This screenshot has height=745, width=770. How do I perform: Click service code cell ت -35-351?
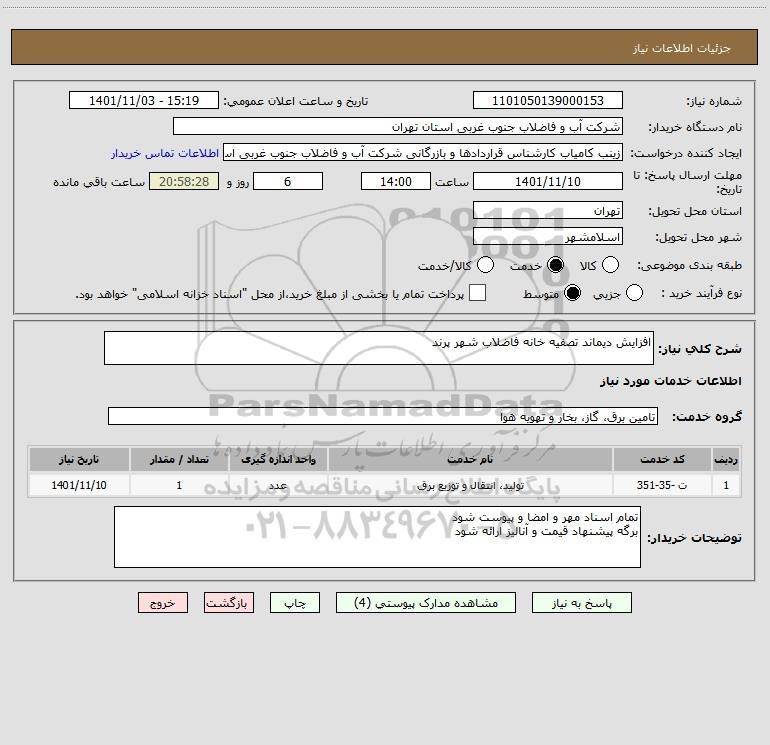point(662,485)
